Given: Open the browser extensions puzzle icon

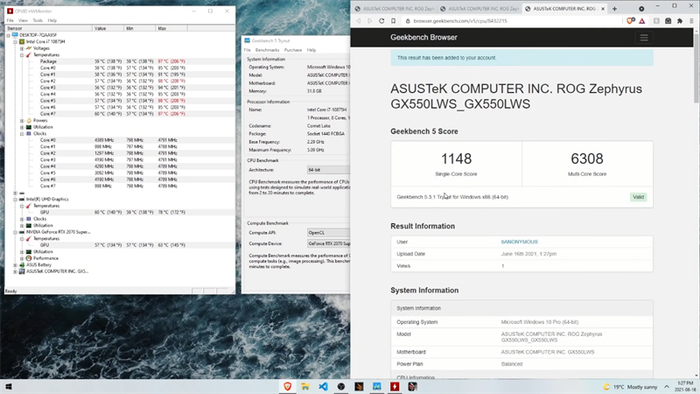Looking at the screenshot, I should point(679,21).
